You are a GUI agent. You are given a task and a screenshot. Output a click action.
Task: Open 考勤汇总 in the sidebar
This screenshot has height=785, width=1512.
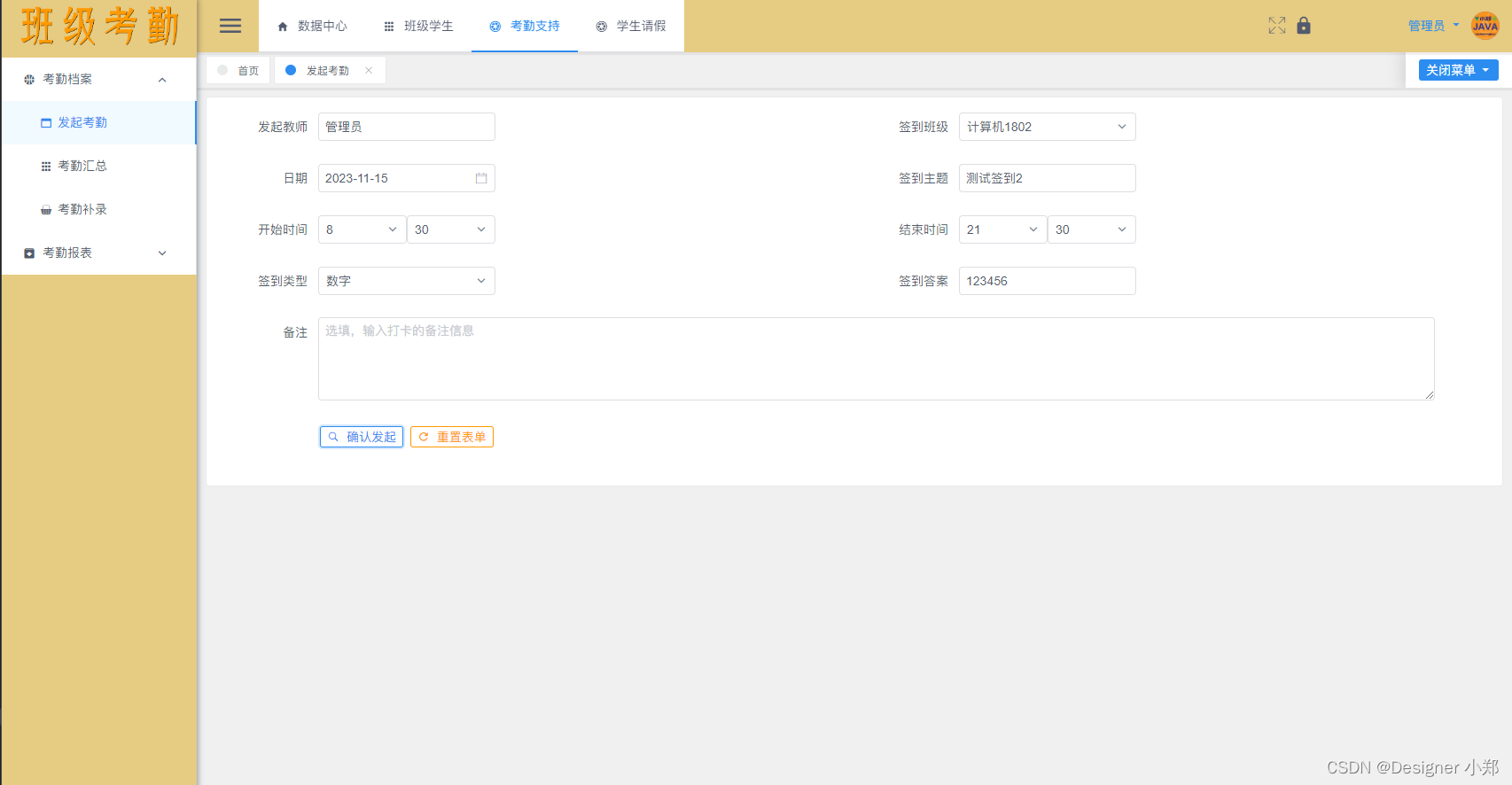[x=98, y=166]
